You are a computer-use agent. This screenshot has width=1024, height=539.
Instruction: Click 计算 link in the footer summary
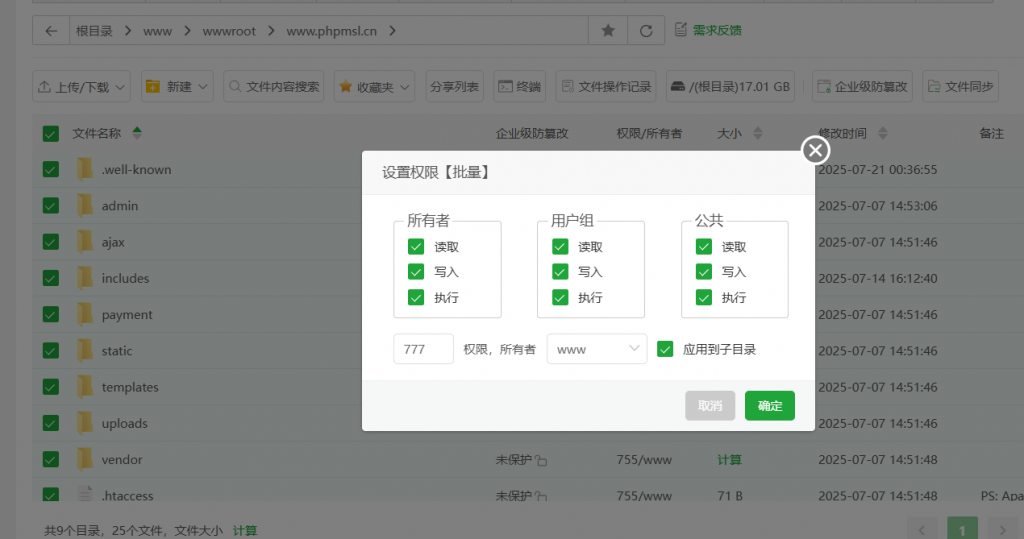coord(245,531)
